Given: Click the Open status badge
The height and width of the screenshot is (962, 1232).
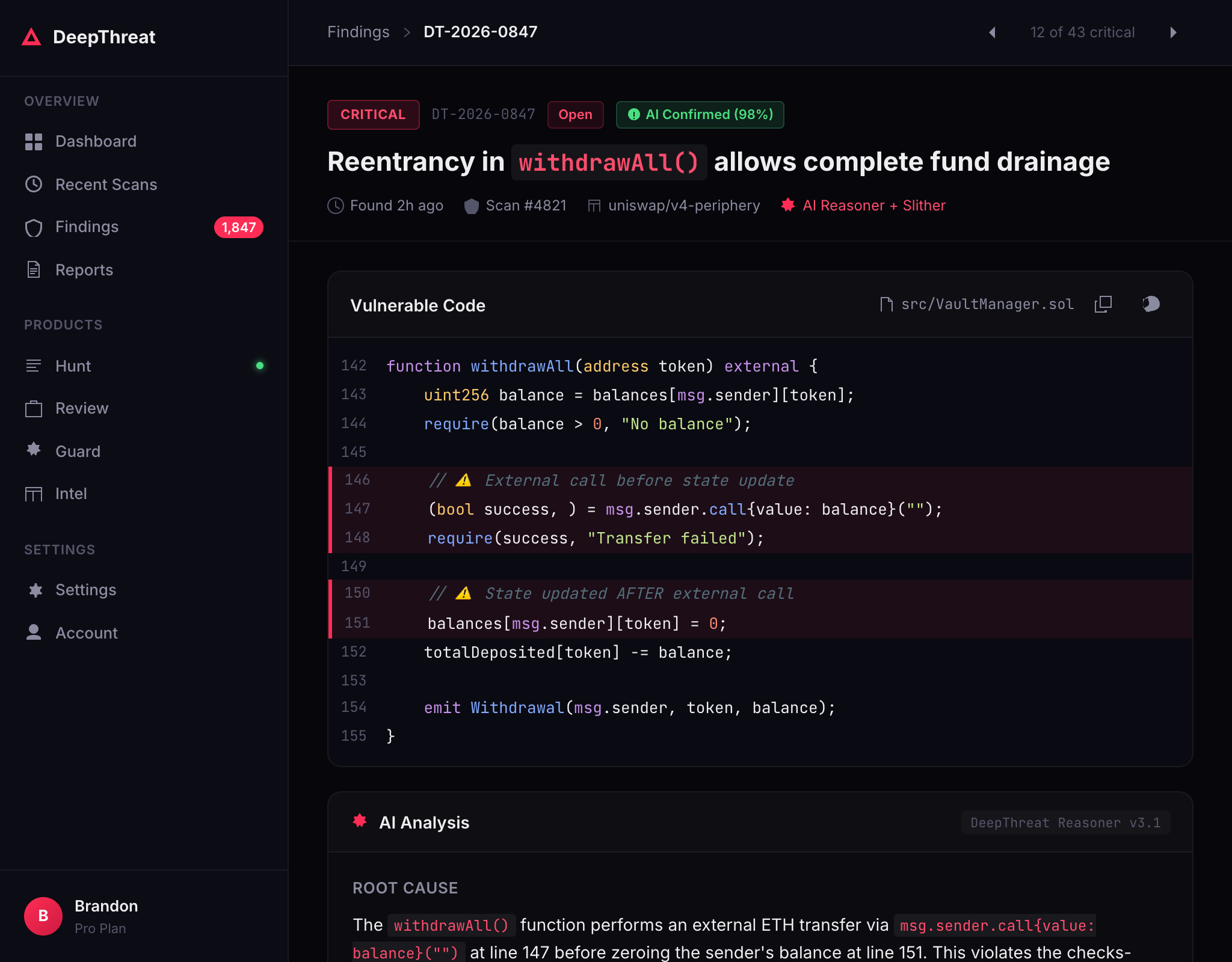Looking at the screenshot, I should (575, 114).
